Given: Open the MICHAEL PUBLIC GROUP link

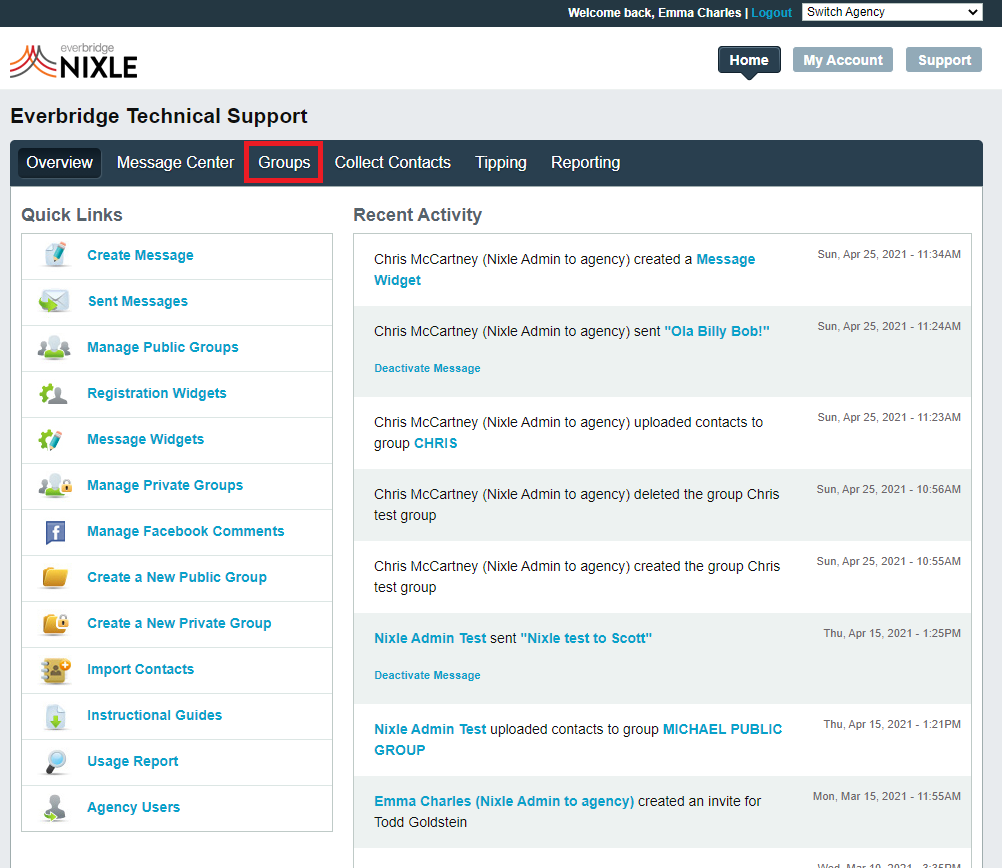Looking at the screenshot, I should (722, 729).
